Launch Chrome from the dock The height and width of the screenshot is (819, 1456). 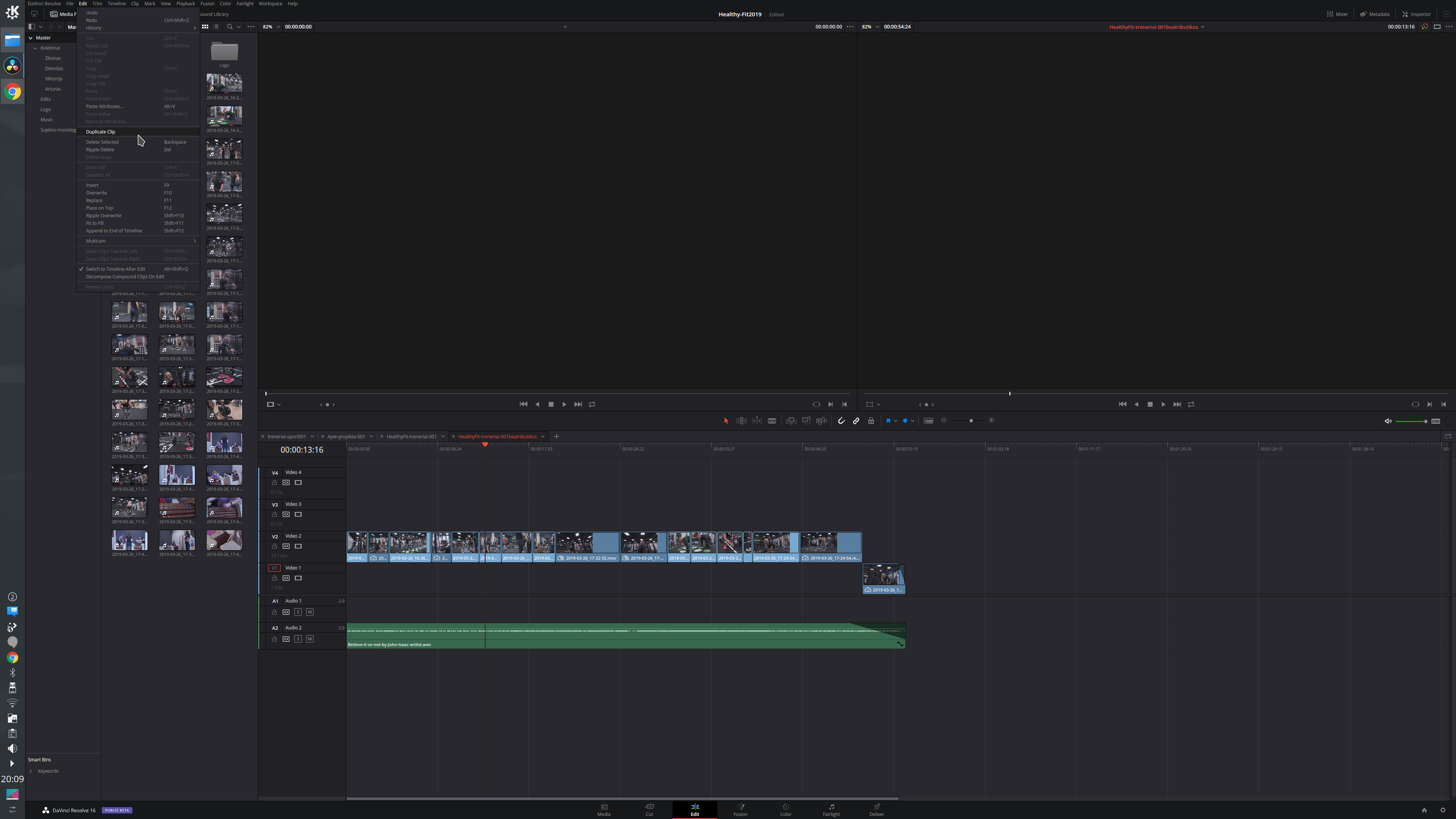[x=13, y=91]
